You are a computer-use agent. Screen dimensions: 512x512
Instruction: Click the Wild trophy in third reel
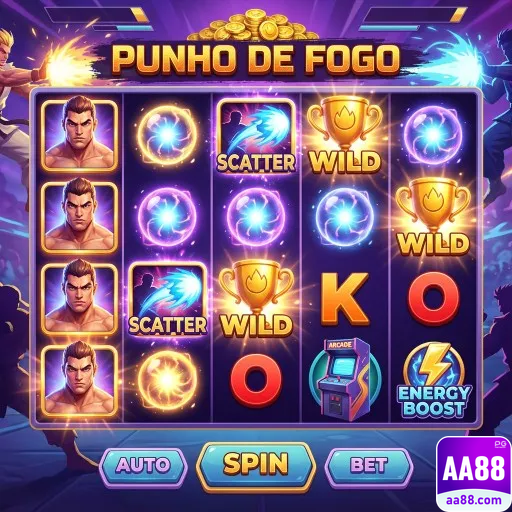pos(256,298)
